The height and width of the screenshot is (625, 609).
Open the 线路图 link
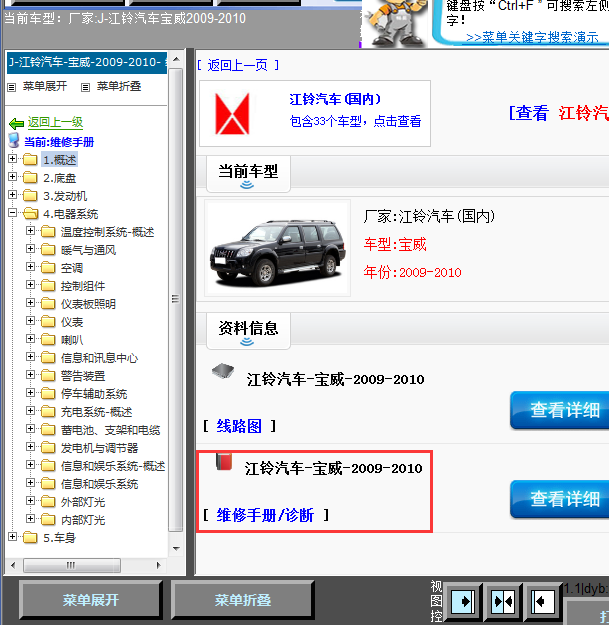tap(239, 426)
